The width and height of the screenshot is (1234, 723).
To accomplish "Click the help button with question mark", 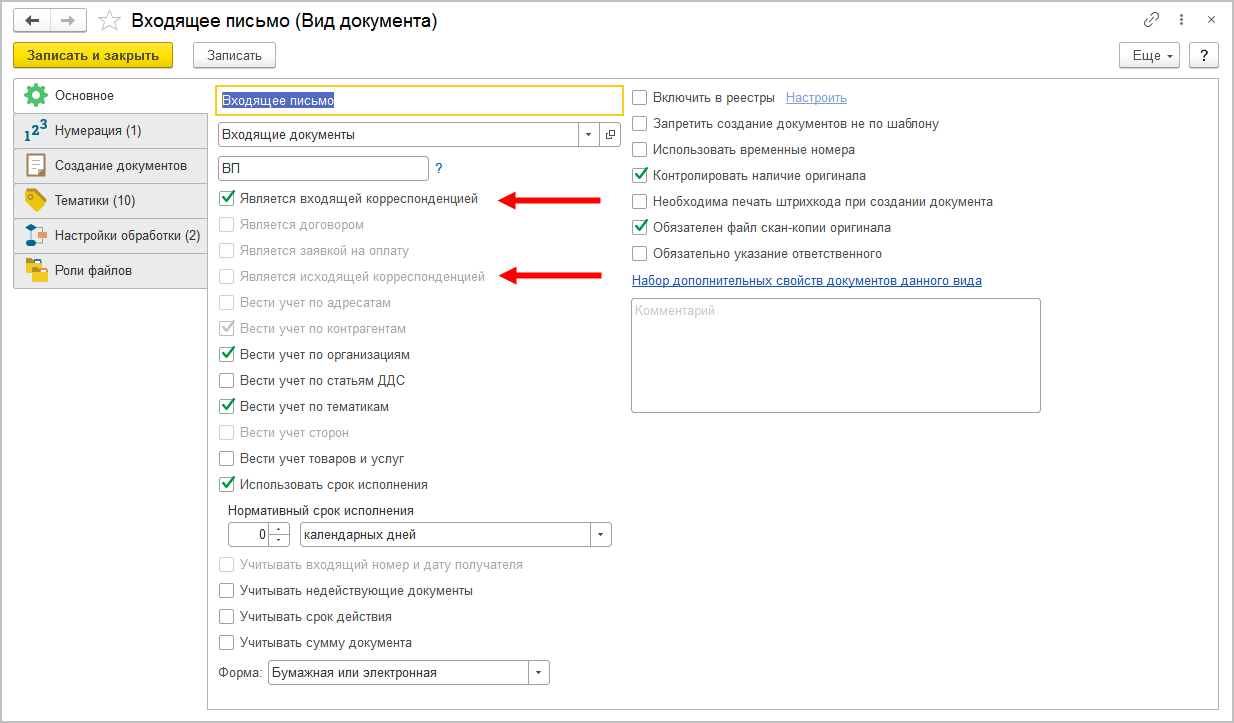I will pyautogui.click(x=1204, y=56).
